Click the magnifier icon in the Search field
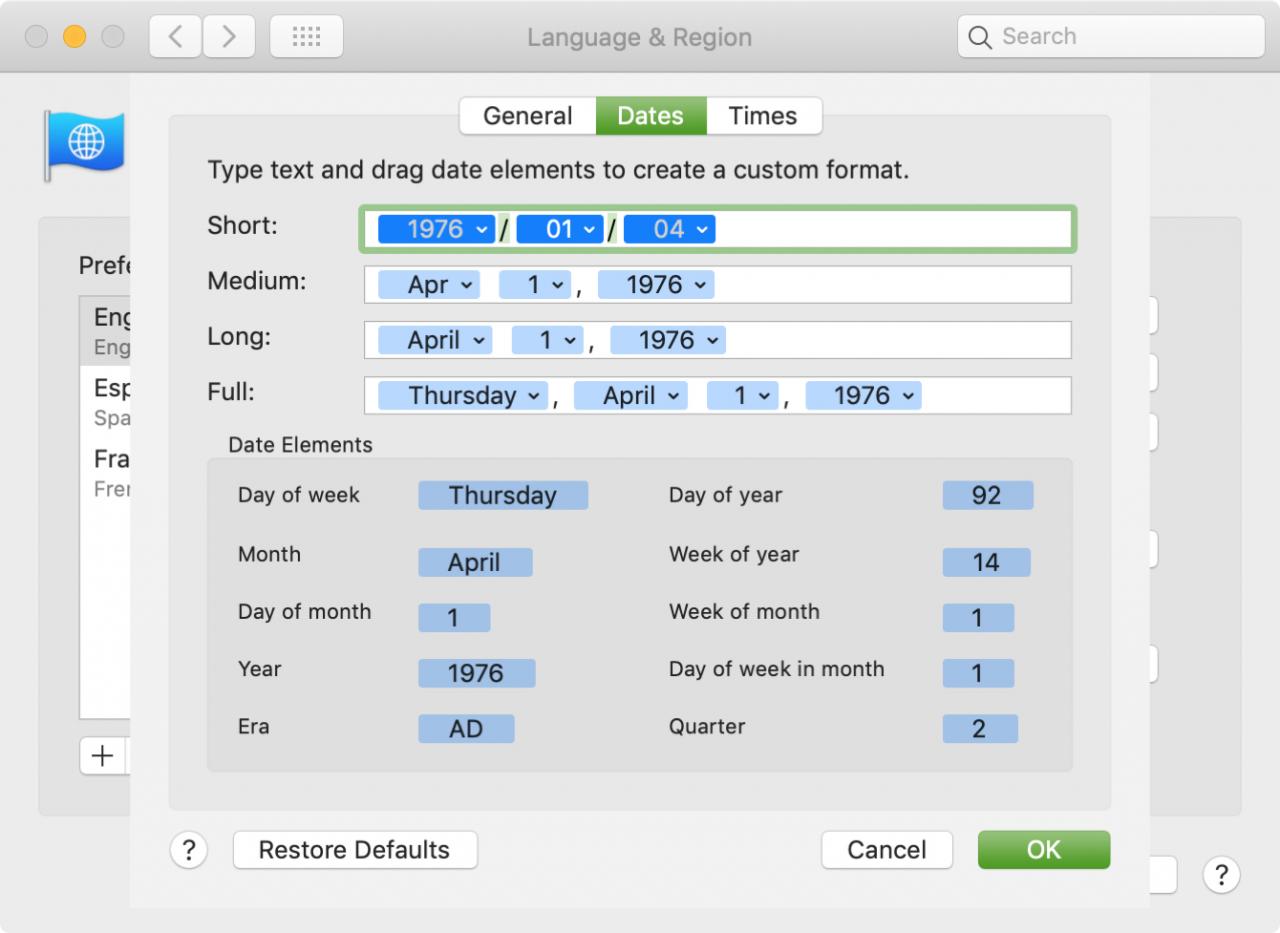The height and width of the screenshot is (933, 1280). (x=982, y=37)
